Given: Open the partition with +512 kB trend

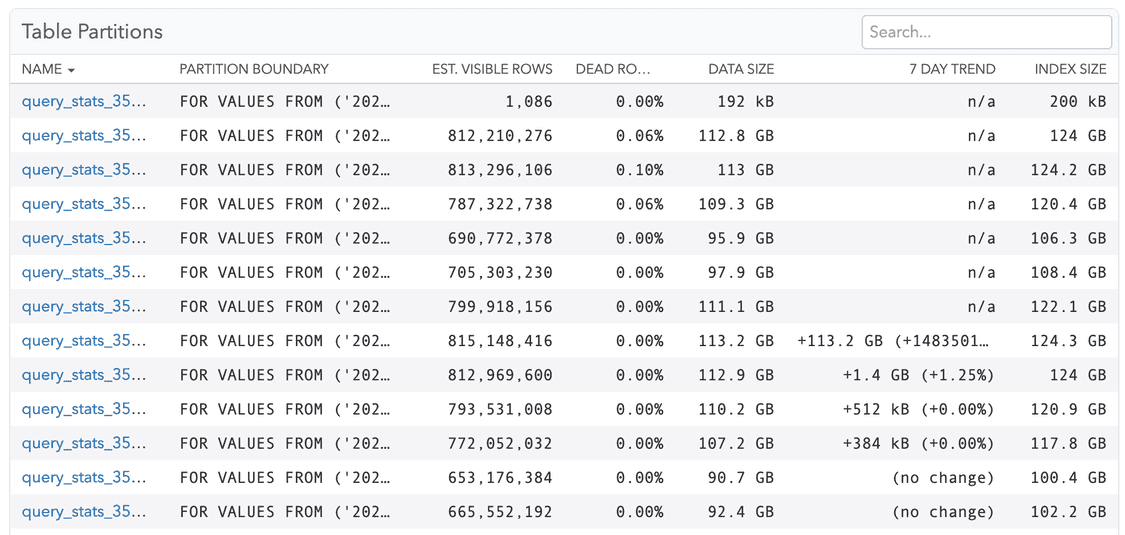Looking at the screenshot, I should click(84, 409).
